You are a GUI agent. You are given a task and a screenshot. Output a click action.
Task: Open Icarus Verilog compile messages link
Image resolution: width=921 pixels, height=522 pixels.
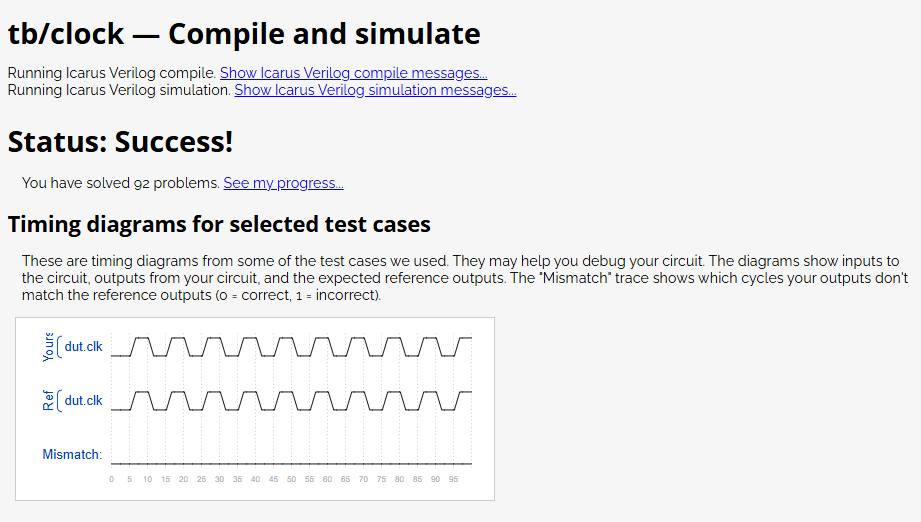tap(354, 73)
